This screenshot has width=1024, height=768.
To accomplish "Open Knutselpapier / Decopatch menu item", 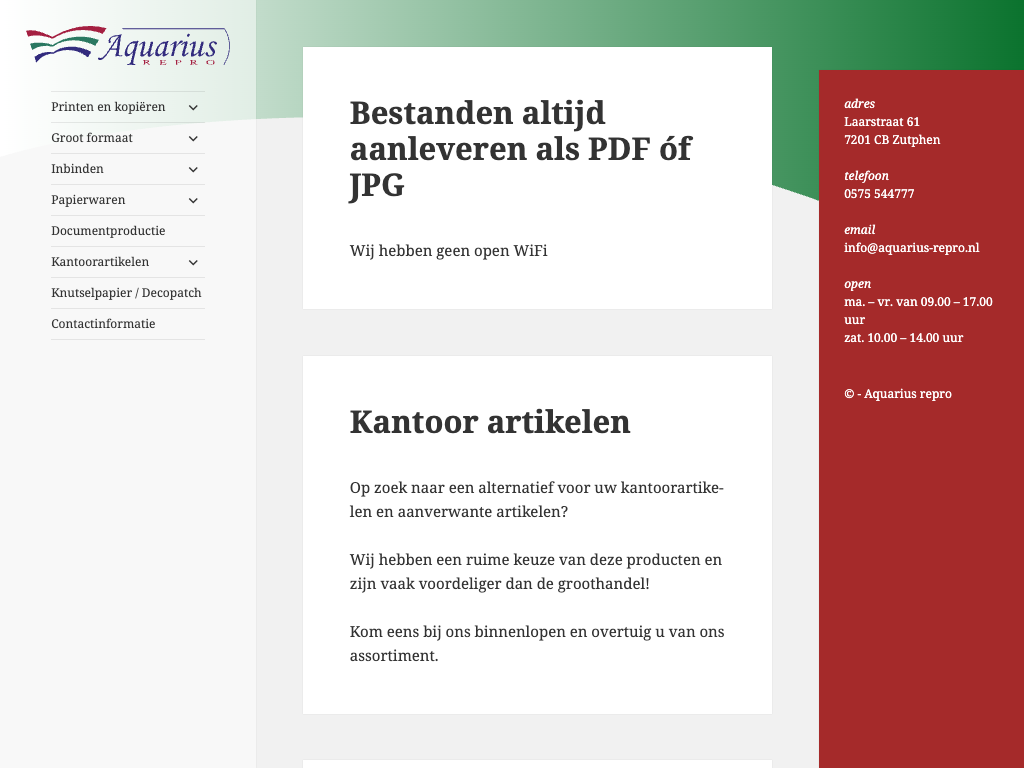I will tap(126, 293).
